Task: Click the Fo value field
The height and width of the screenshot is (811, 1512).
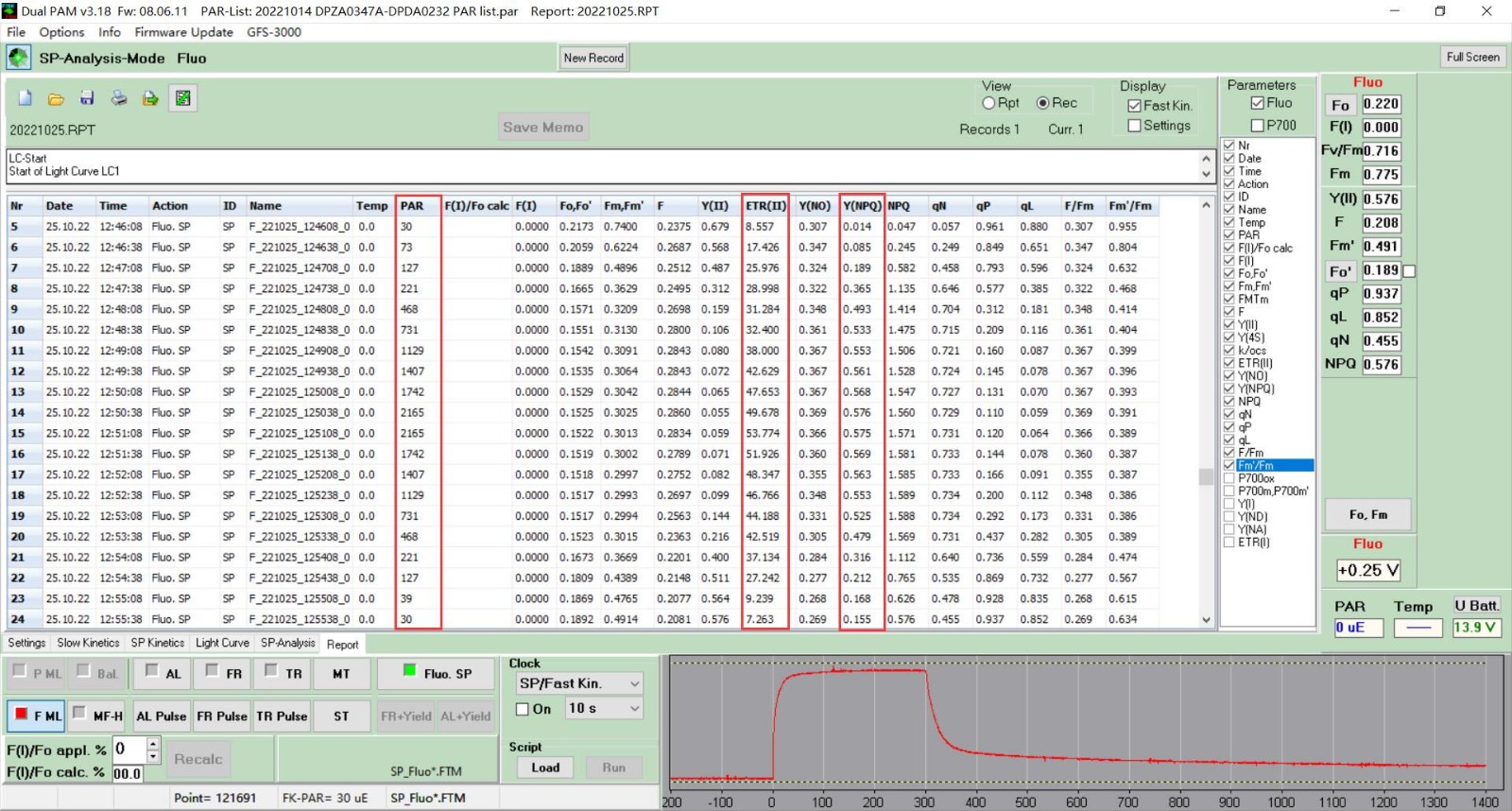Action: pos(1381,105)
